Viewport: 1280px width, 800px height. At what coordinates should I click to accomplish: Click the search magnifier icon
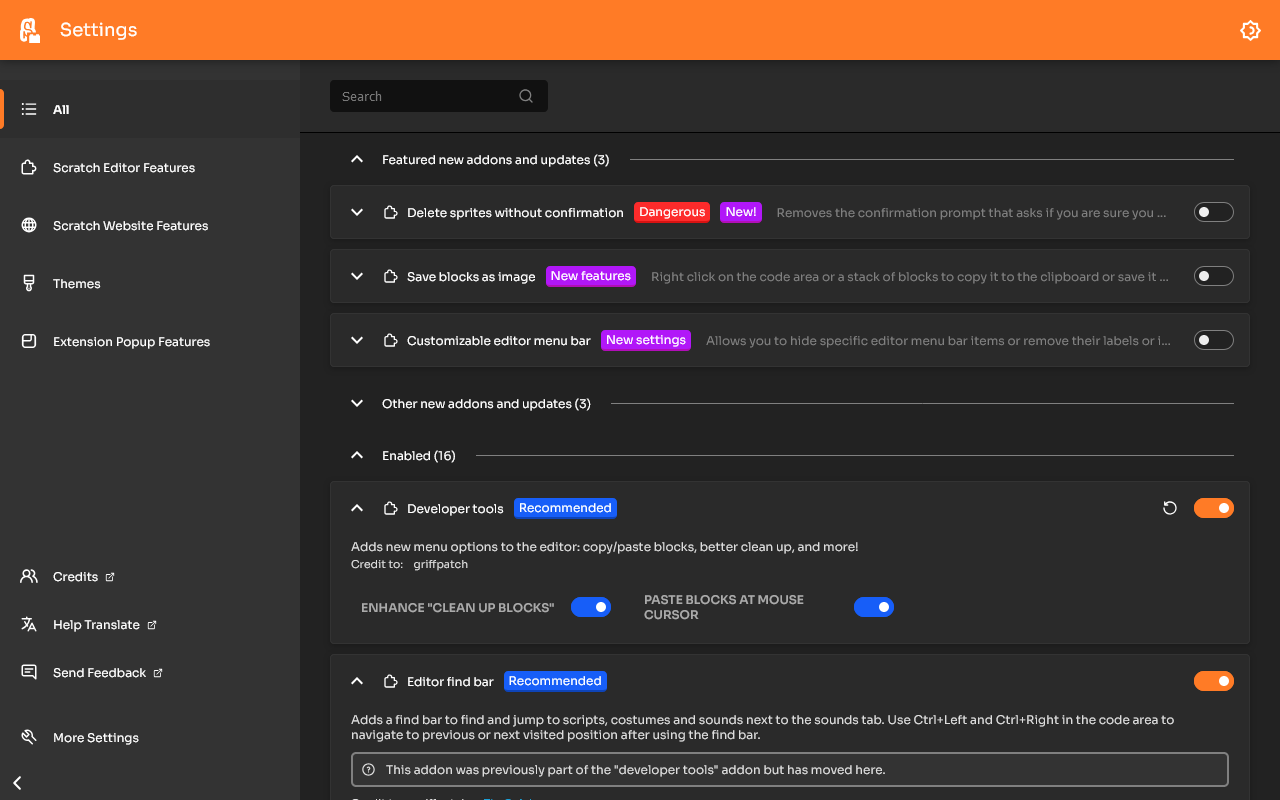point(526,96)
